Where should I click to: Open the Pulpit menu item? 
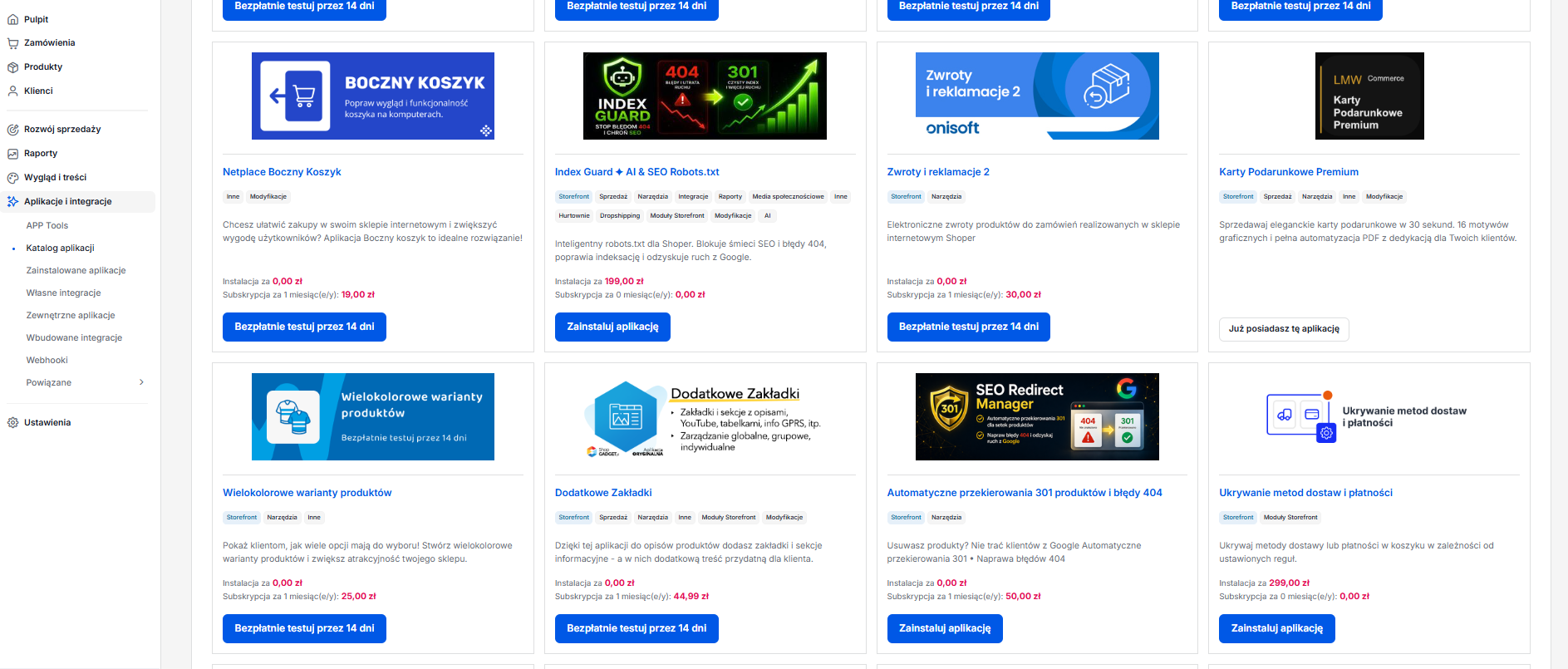[36, 19]
